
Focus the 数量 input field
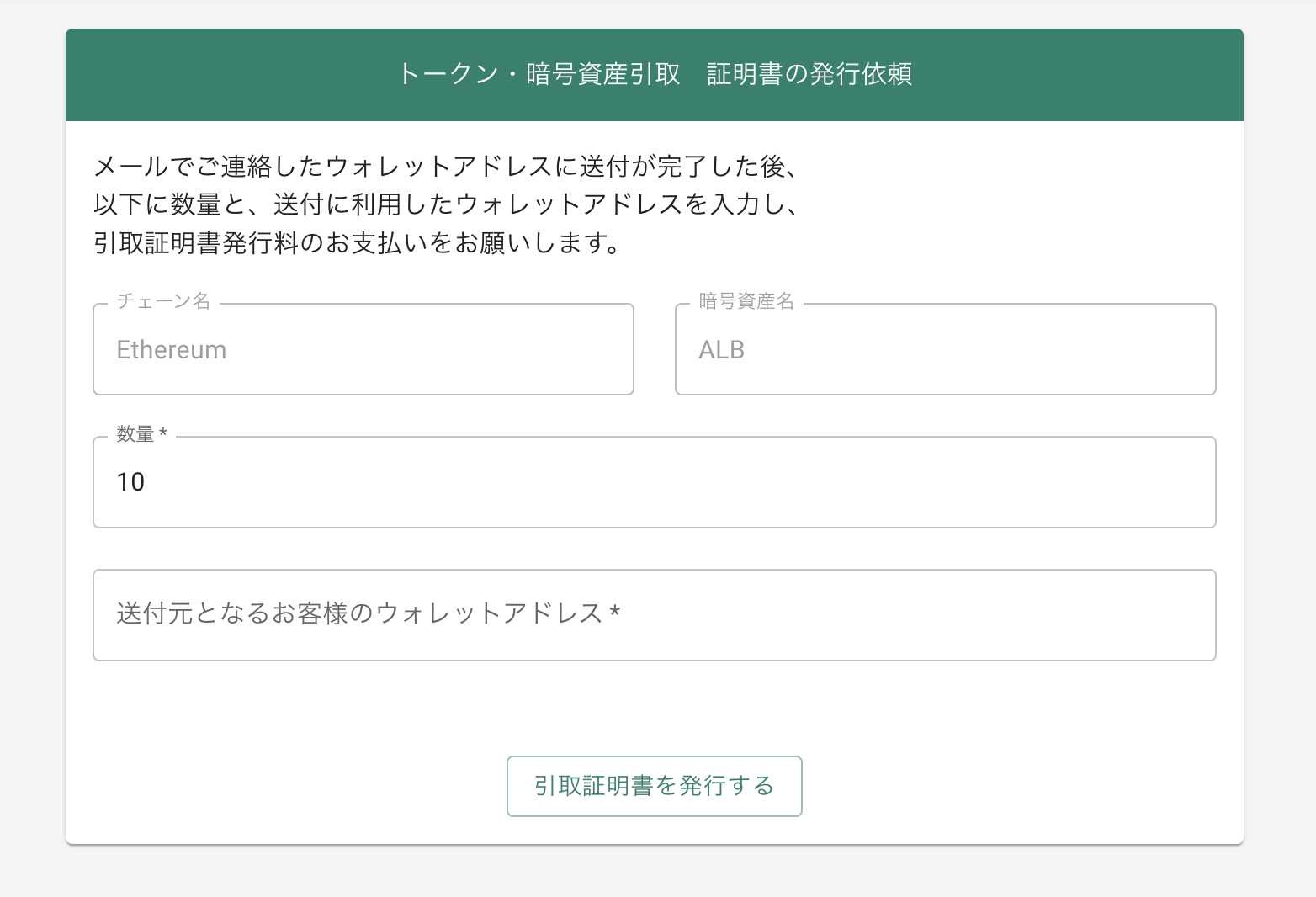[654, 482]
